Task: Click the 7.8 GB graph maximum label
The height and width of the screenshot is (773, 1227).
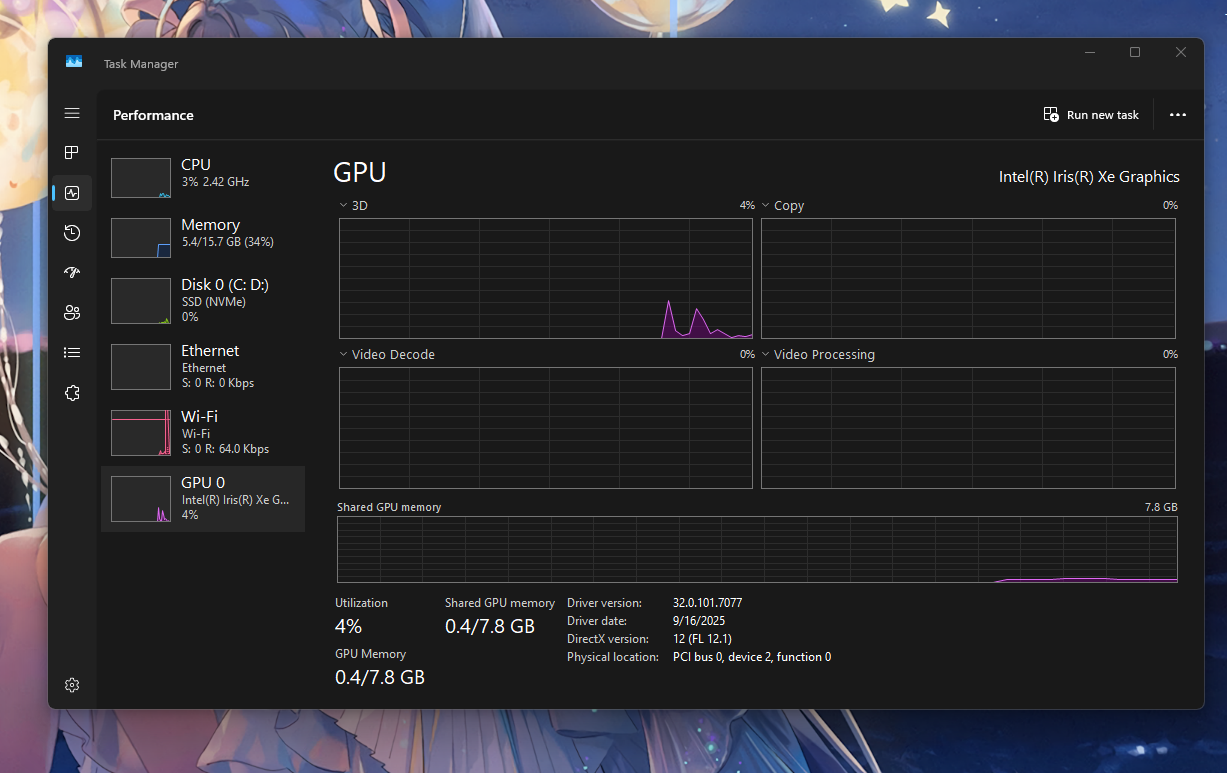Action: point(1161,507)
